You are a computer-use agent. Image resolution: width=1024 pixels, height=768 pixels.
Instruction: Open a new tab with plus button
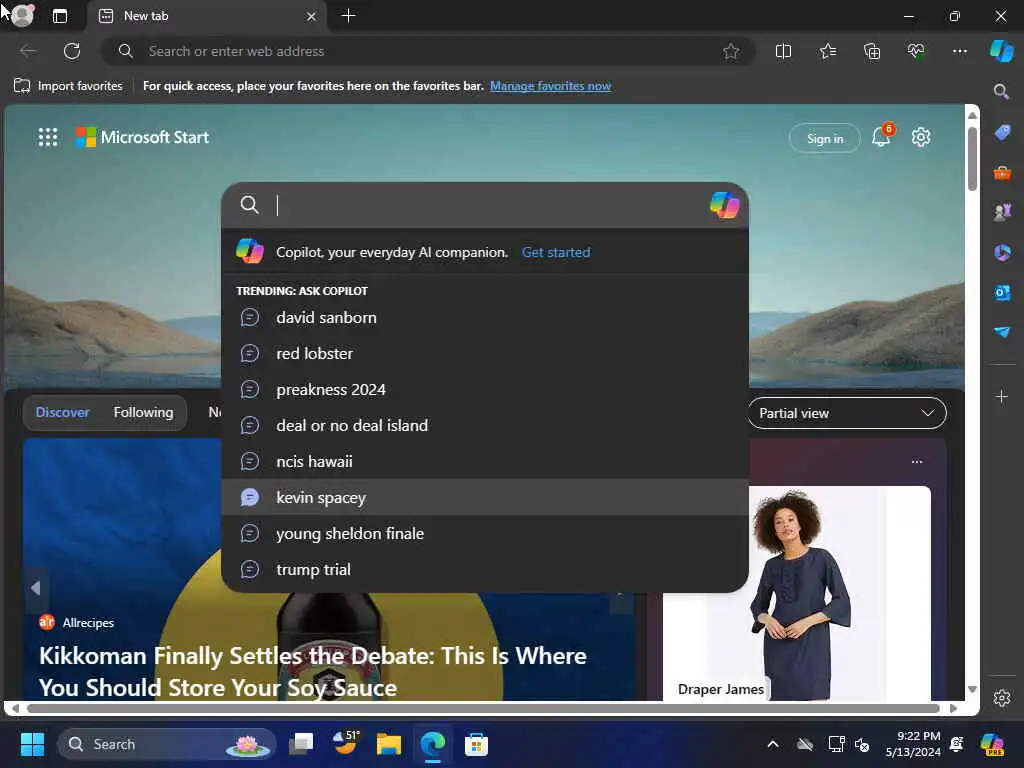[349, 16]
